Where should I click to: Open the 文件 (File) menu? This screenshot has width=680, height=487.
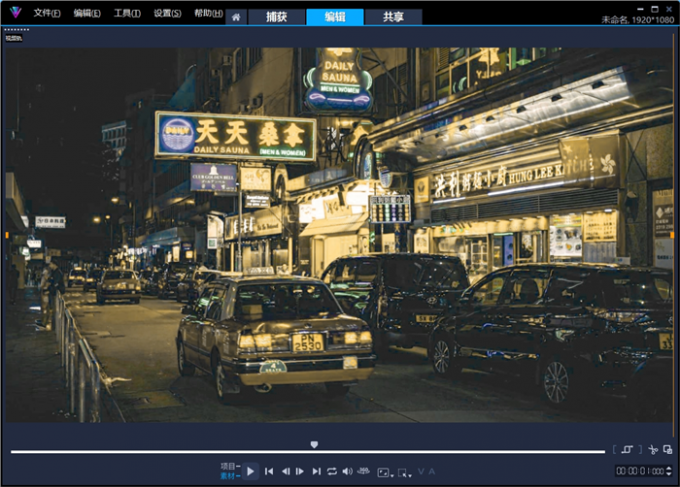tap(47, 13)
